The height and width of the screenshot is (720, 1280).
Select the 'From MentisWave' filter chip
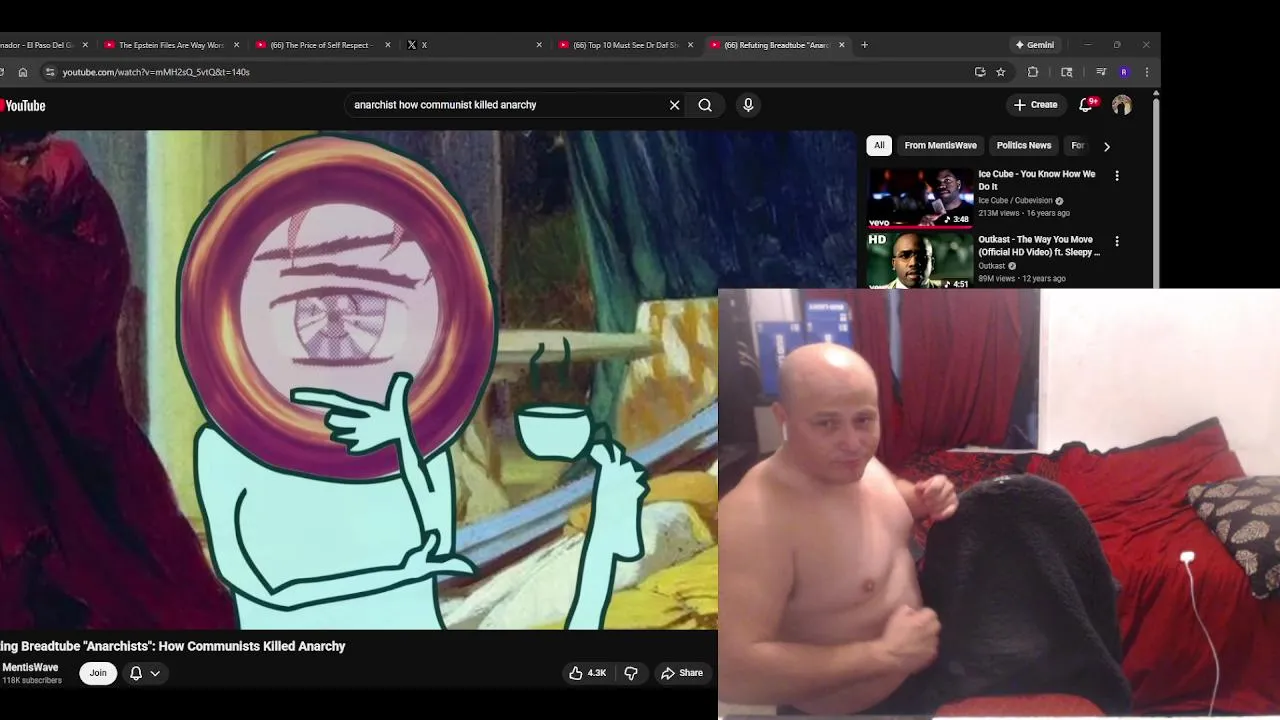click(x=940, y=146)
